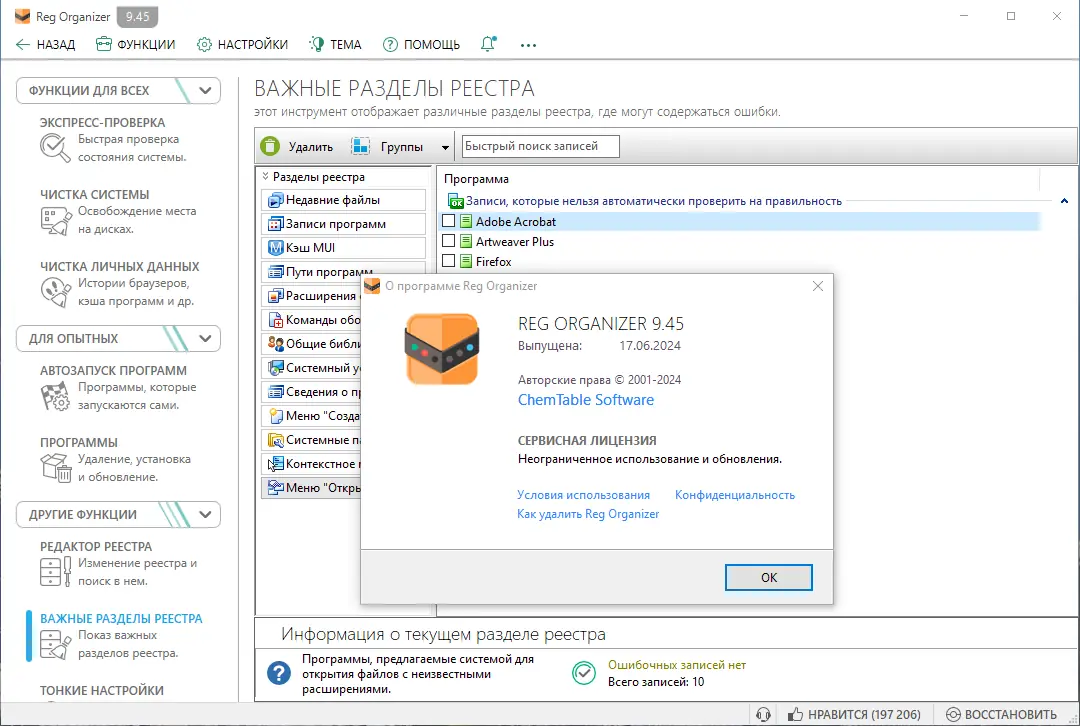Screen dimensions: 1080x726
Task: Check the Adobe Acrobat checkbox
Action: 448,221
